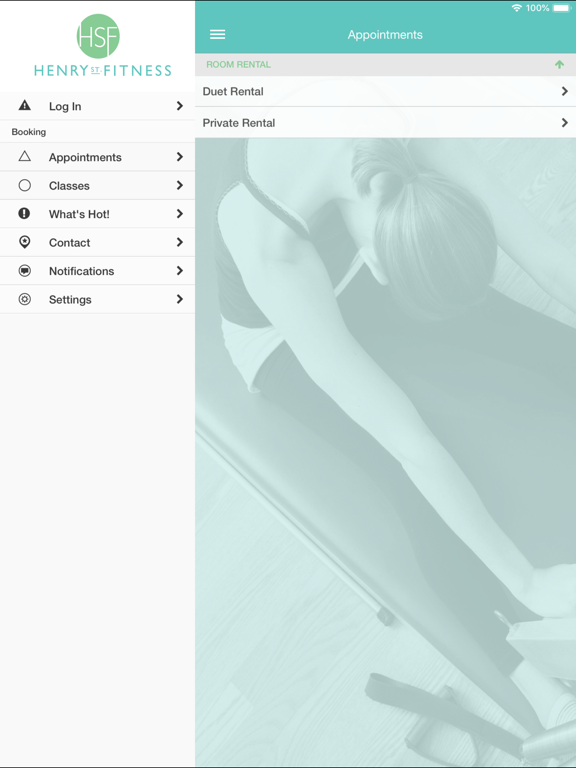The width and height of the screenshot is (576, 768).
Task: Open the Private Rental chevron
Action: [565, 122]
